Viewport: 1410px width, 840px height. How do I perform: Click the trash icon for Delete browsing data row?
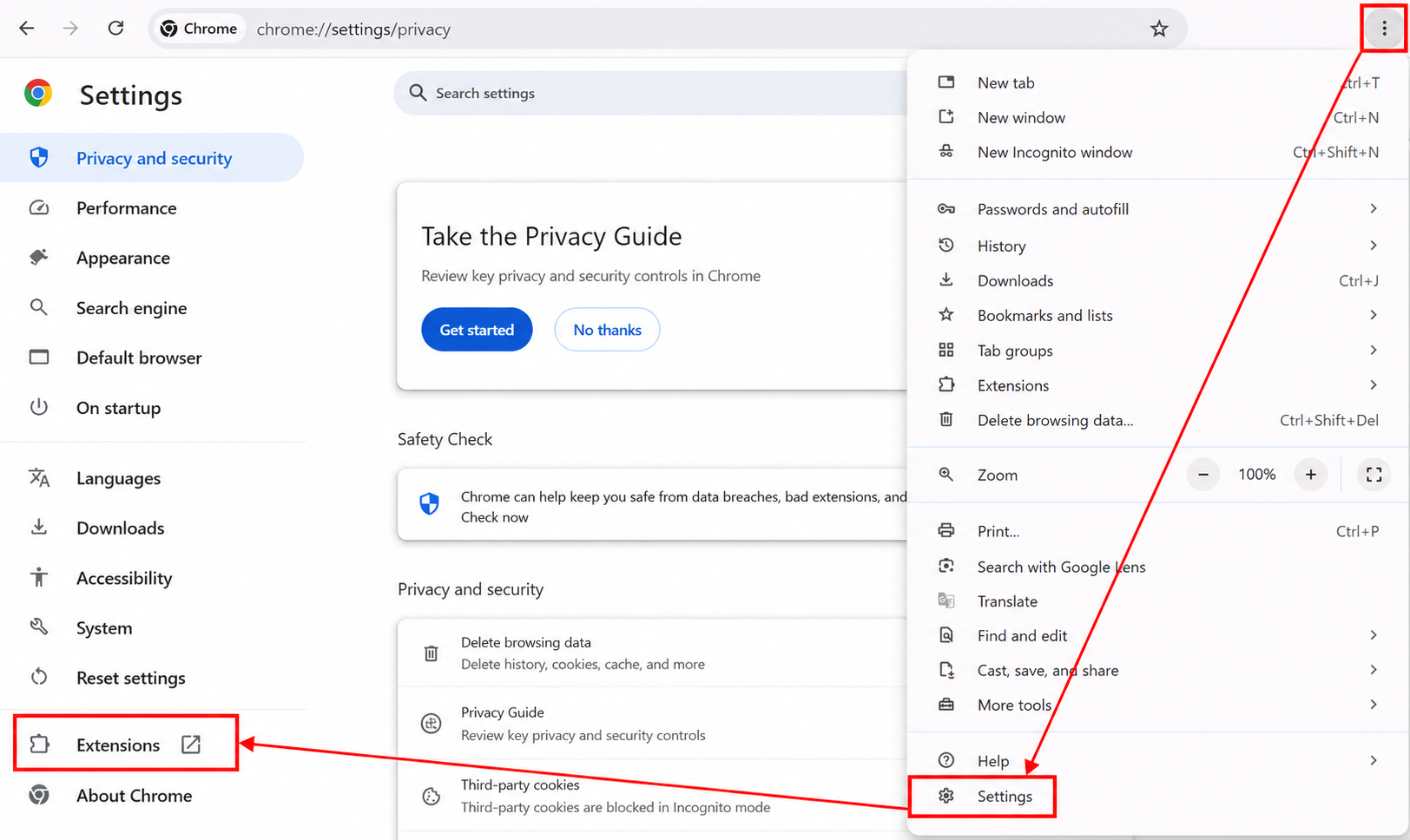(x=431, y=653)
